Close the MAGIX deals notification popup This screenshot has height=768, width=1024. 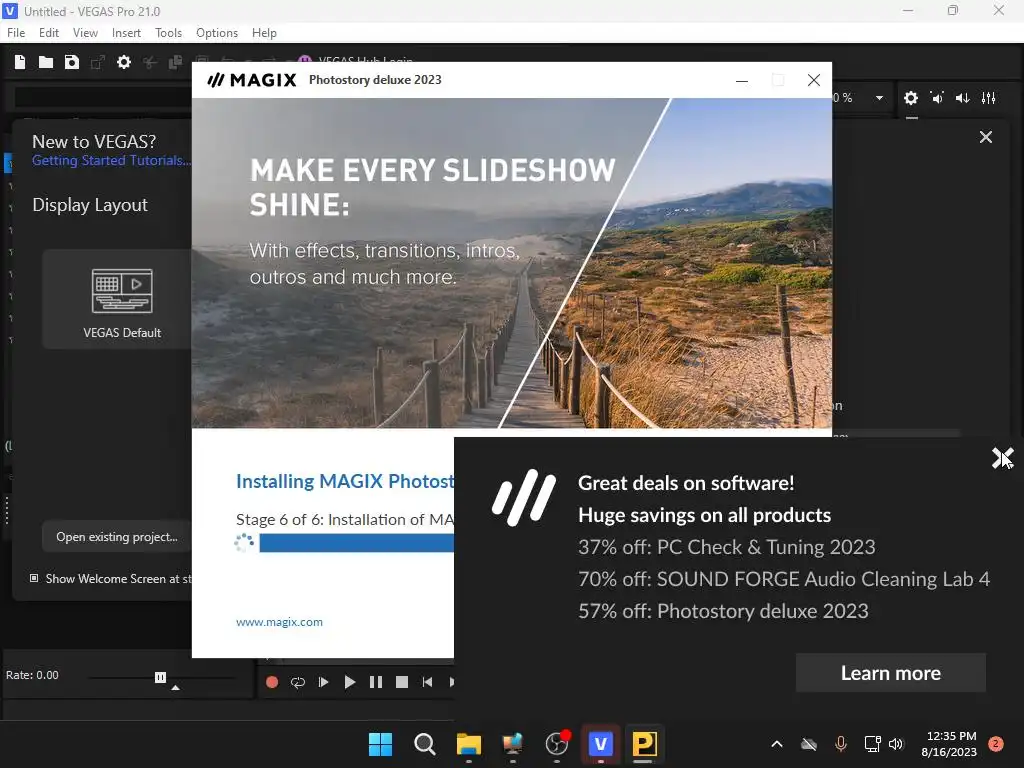coord(1002,458)
